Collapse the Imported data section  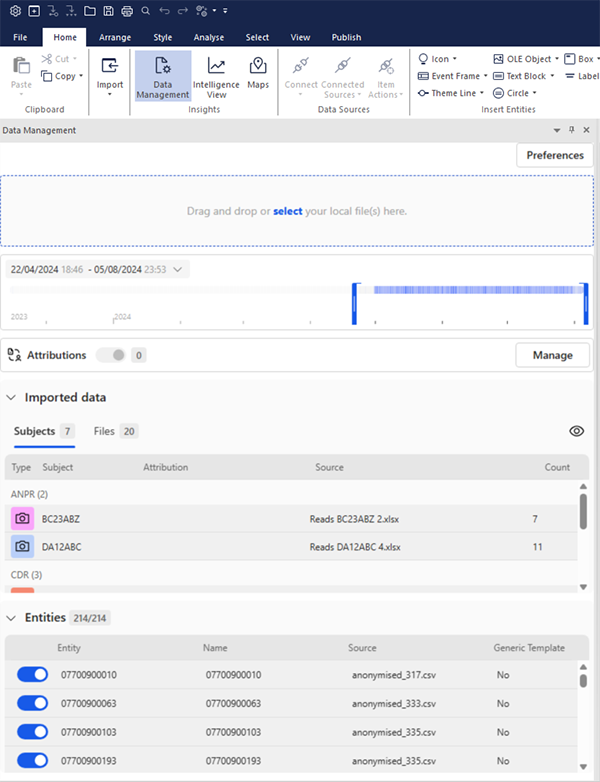click(x=11, y=397)
